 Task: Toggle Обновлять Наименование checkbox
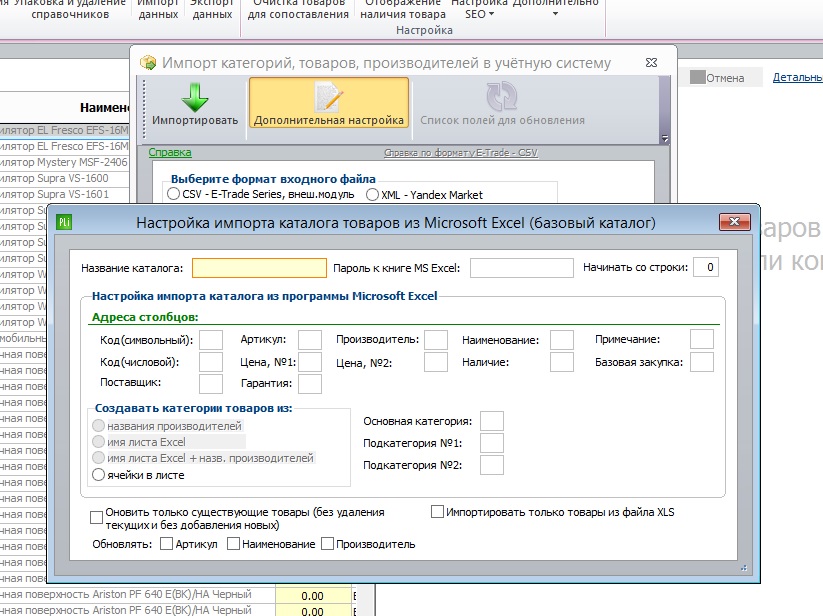click(234, 544)
